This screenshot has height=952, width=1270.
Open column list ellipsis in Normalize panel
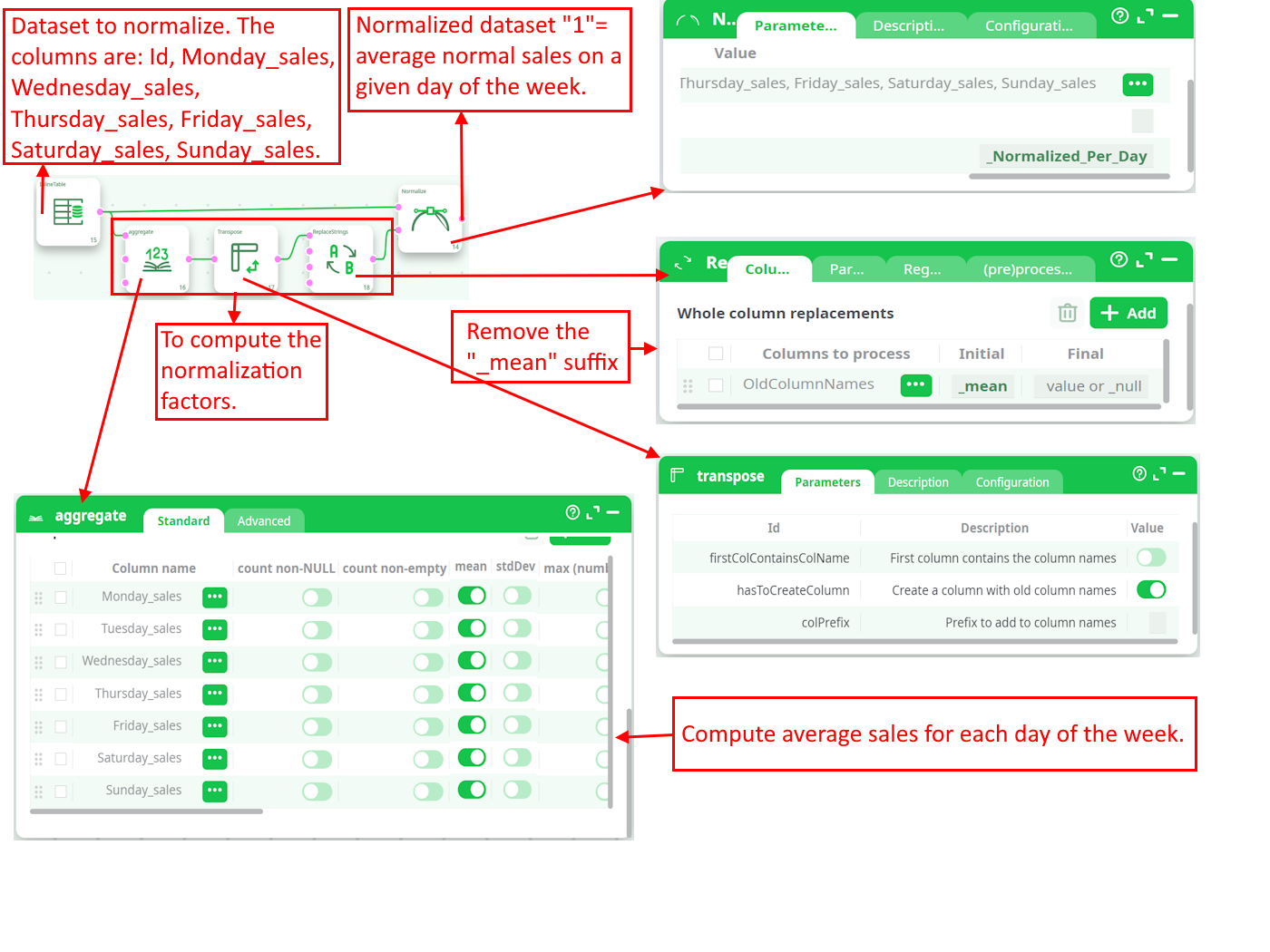(1138, 84)
